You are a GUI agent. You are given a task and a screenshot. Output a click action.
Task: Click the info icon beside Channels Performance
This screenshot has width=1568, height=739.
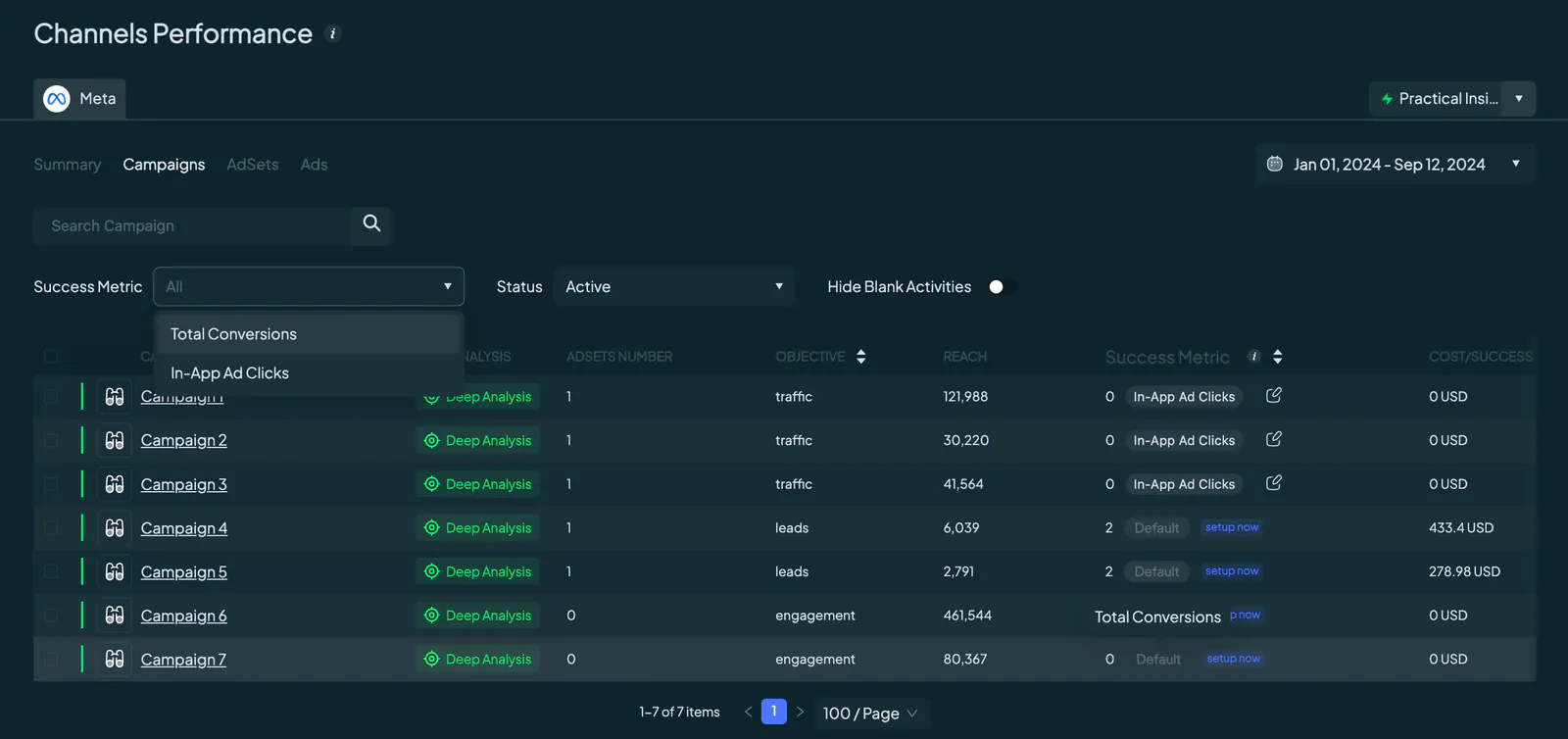pyautogui.click(x=333, y=33)
